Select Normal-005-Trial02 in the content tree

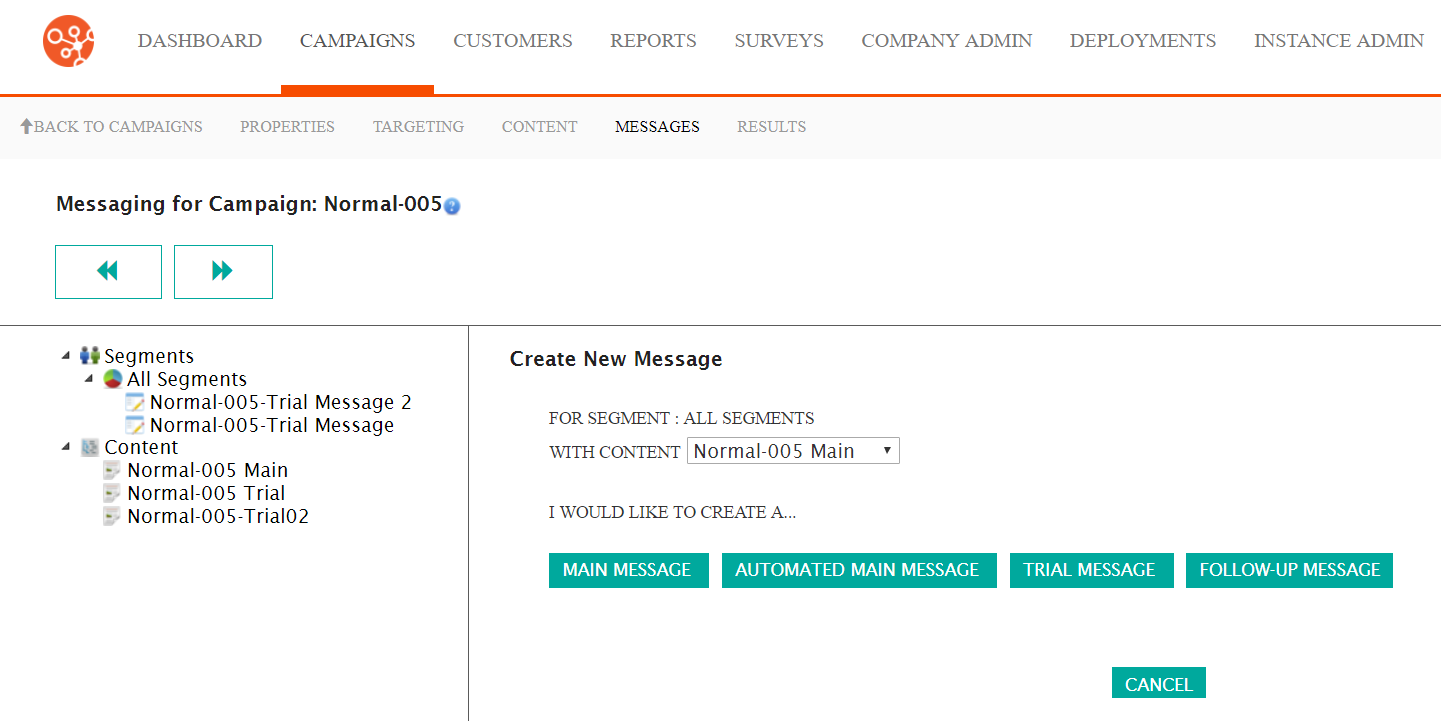coord(218,516)
